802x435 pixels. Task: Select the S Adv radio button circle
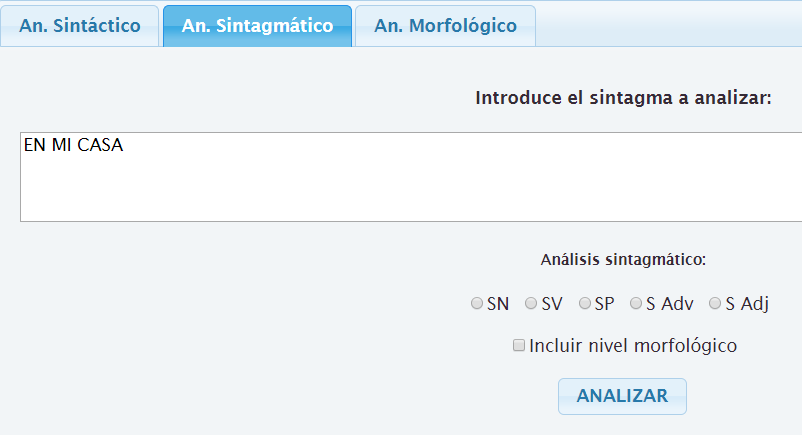coord(636,303)
